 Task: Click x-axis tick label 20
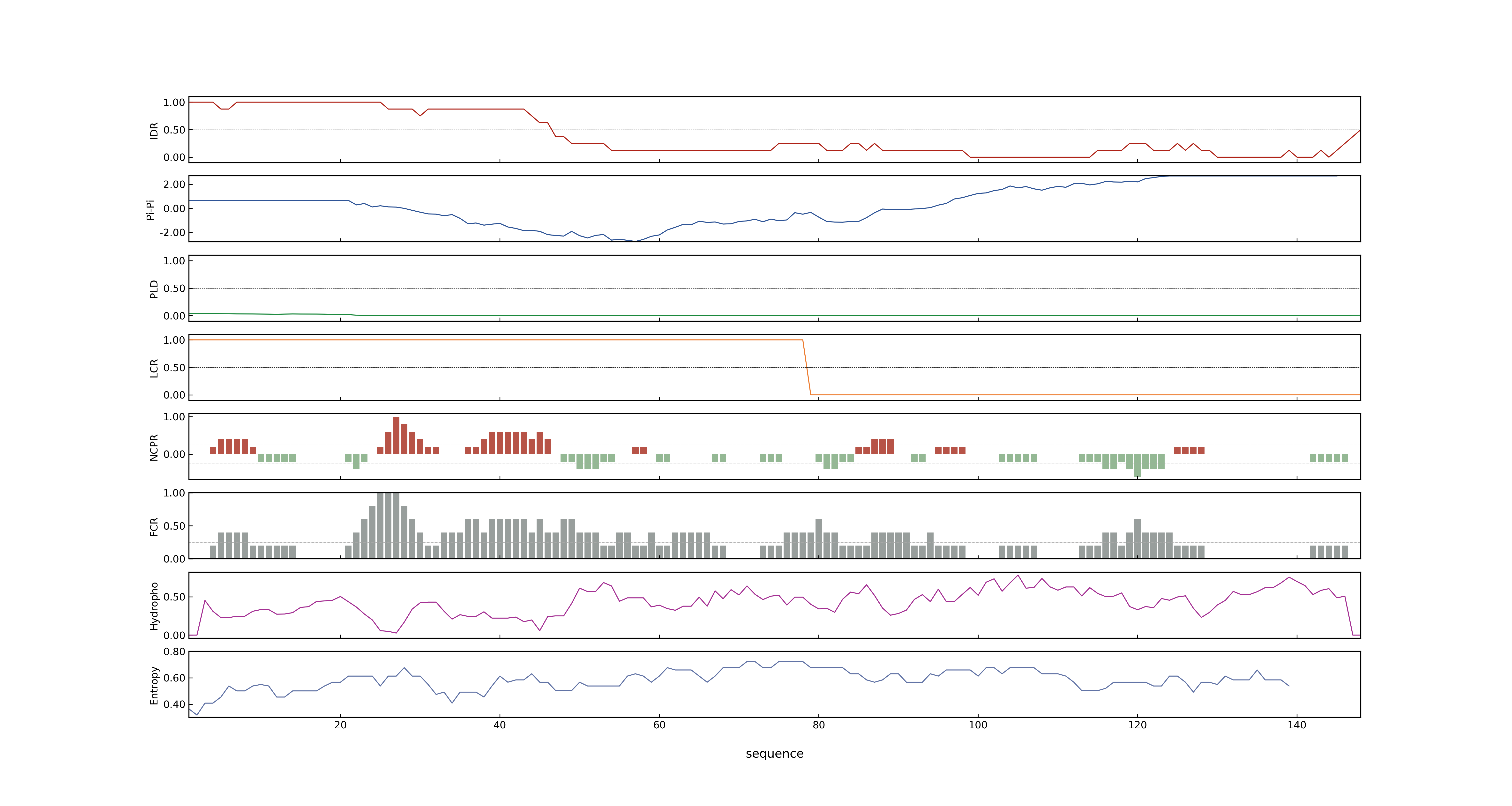[x=340, y=725]
